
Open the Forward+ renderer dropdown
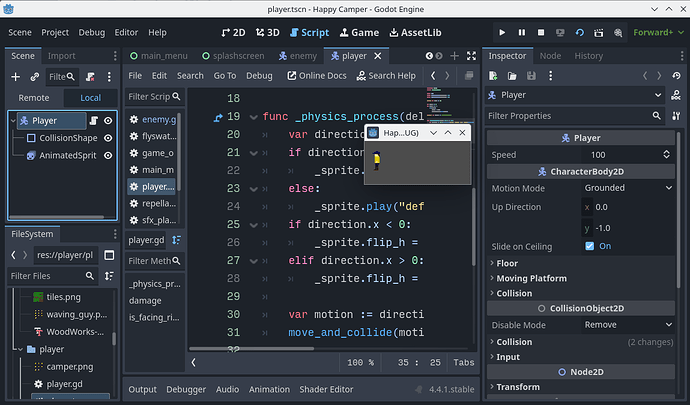click(x=658, y=33)
